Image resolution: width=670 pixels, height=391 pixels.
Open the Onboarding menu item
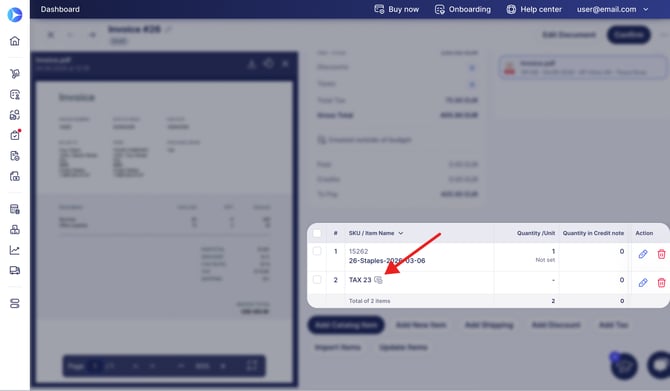click(463, 9)
